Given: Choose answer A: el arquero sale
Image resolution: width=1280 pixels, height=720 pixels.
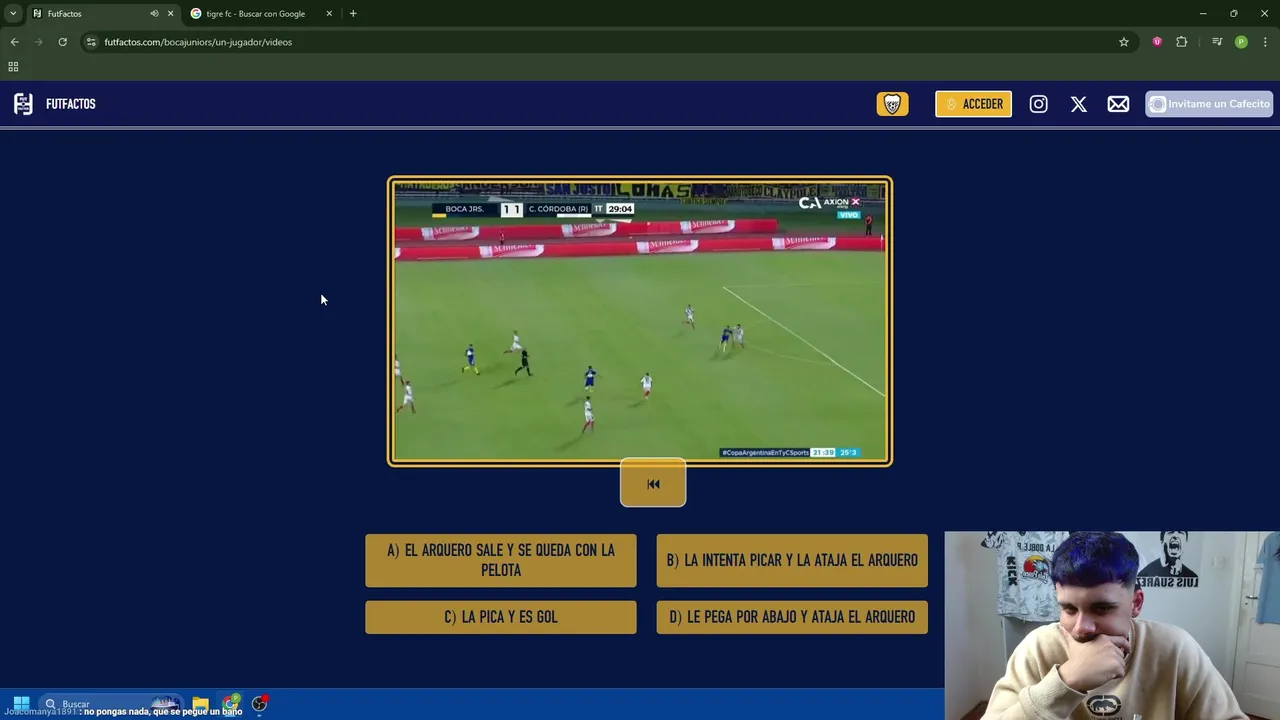Looking at the screenshot, I should pyautogui.click(x=501, y=560).
